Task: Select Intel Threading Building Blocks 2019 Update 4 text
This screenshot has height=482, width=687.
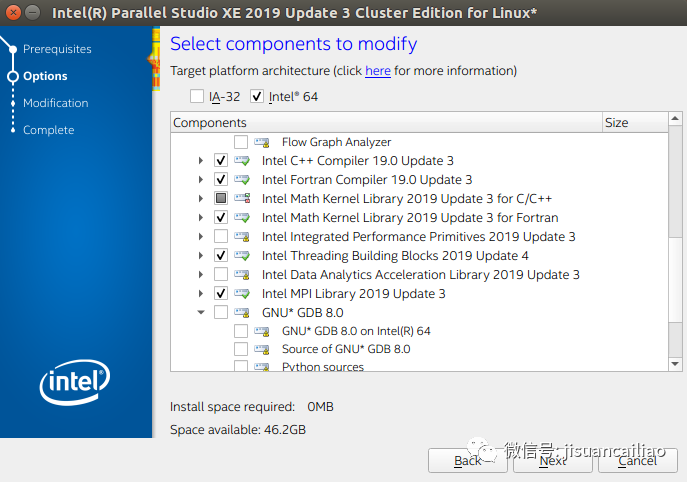Action: [395, 255]
